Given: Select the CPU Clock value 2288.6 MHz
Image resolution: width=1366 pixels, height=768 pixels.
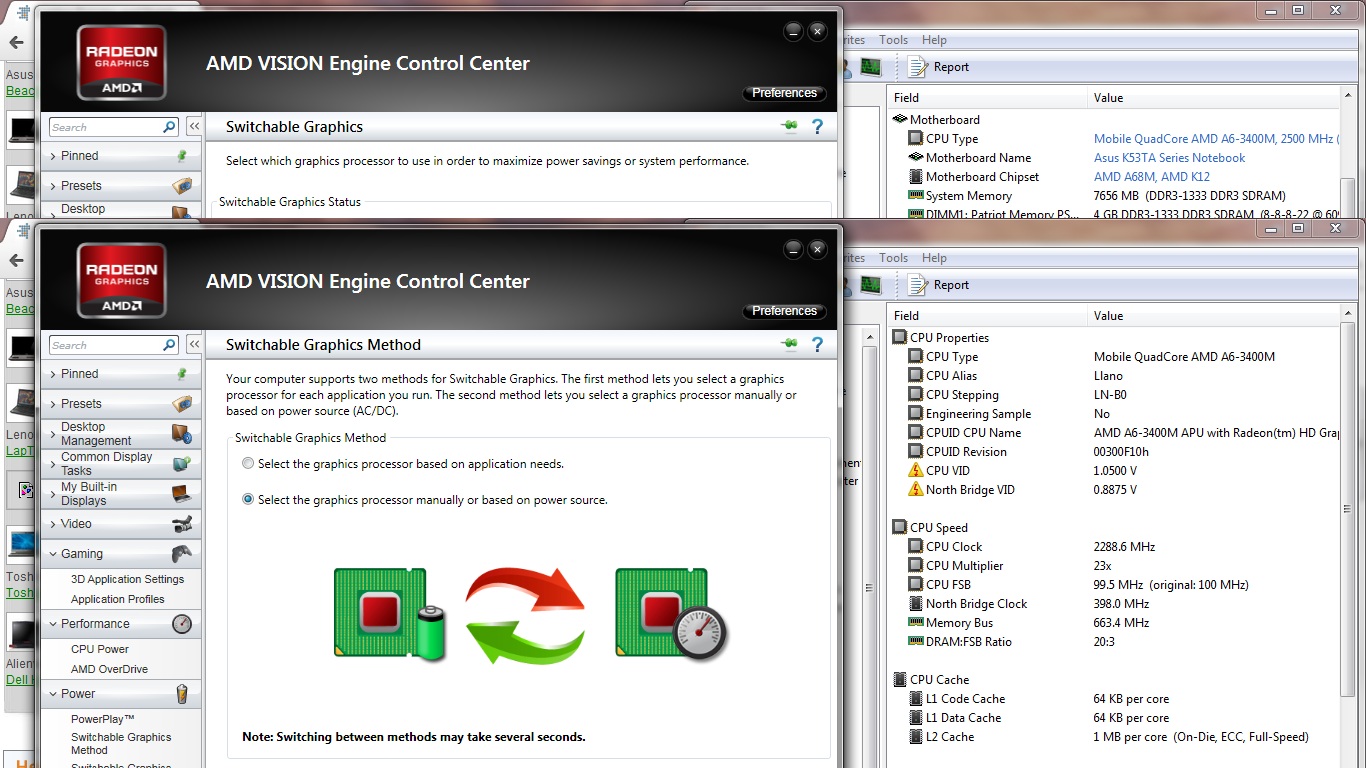Looking at the screenshot, I should coord(1124,547).
